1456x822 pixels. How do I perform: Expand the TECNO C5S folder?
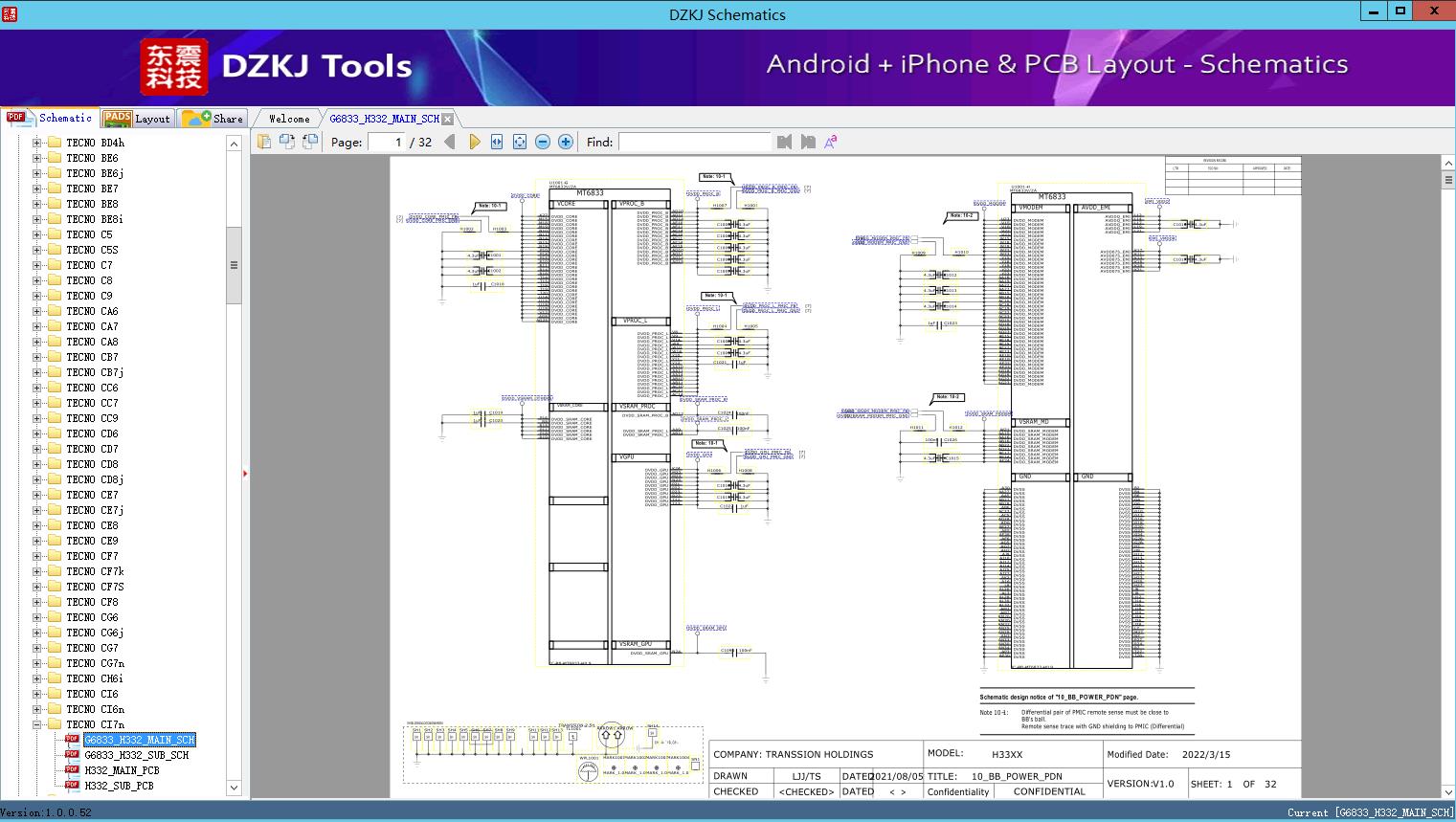coord(37,250)
